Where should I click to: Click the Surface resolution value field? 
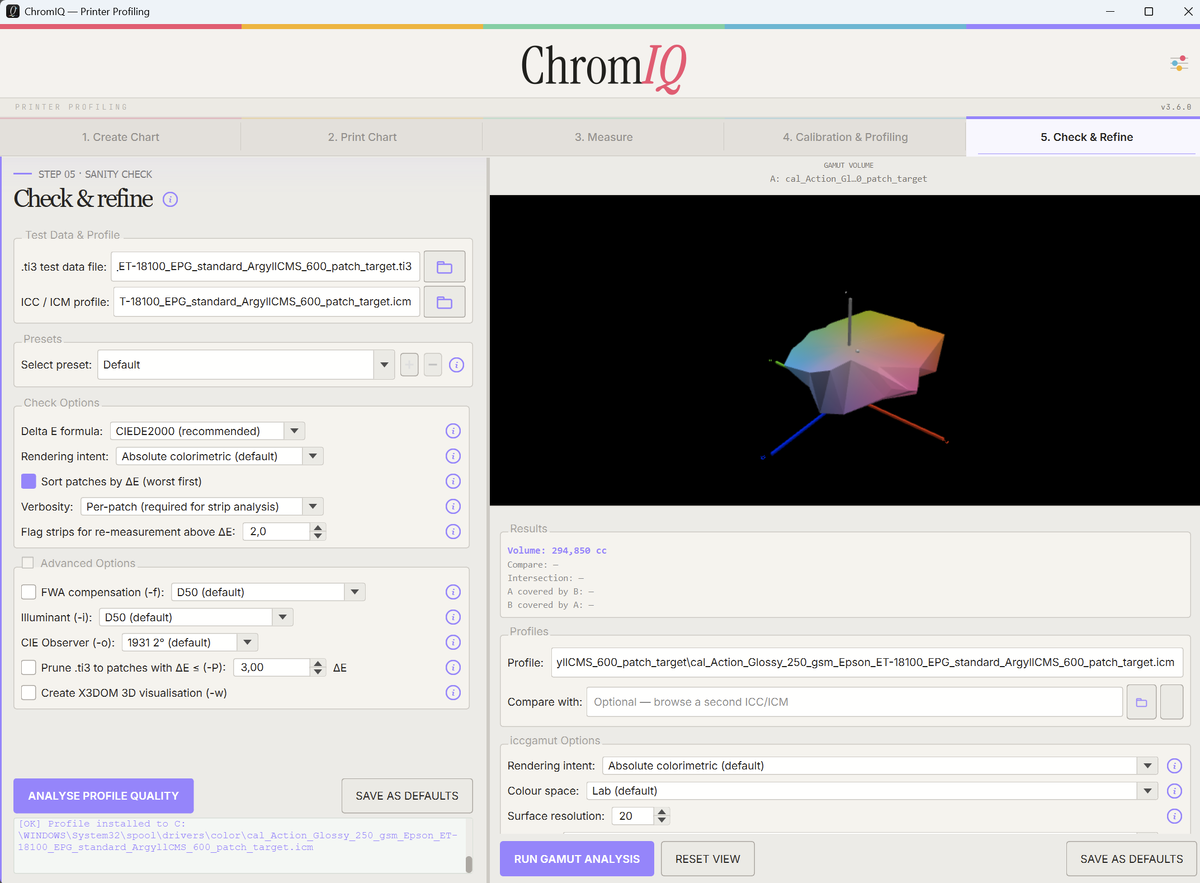click(x=633, y=816)
